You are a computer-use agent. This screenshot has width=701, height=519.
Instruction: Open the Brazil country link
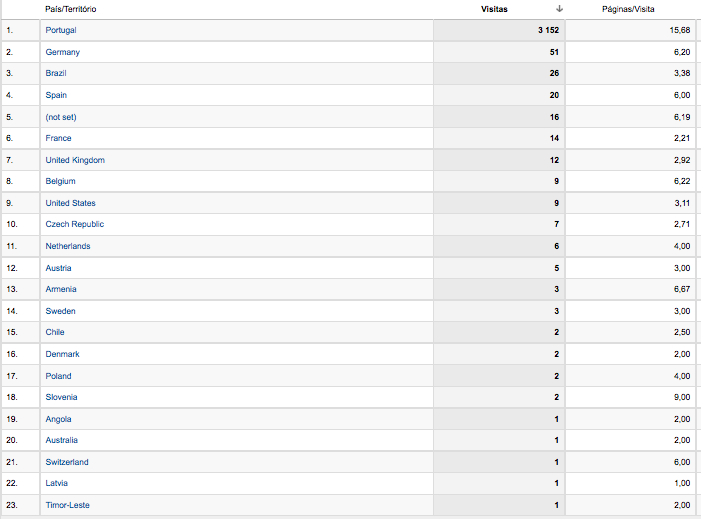[56, 73]
